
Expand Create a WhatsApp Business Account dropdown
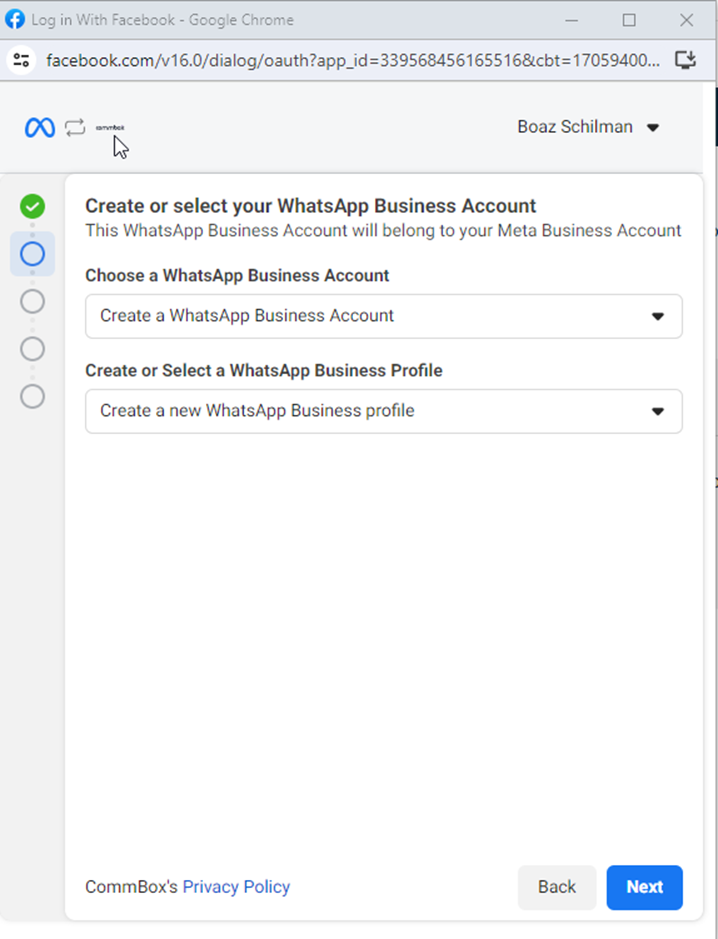(x=384, y=316)
